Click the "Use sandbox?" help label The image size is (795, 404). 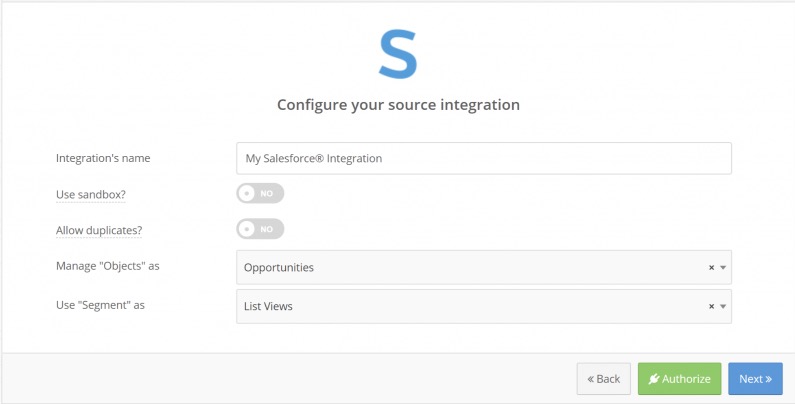tap(90, 194)
